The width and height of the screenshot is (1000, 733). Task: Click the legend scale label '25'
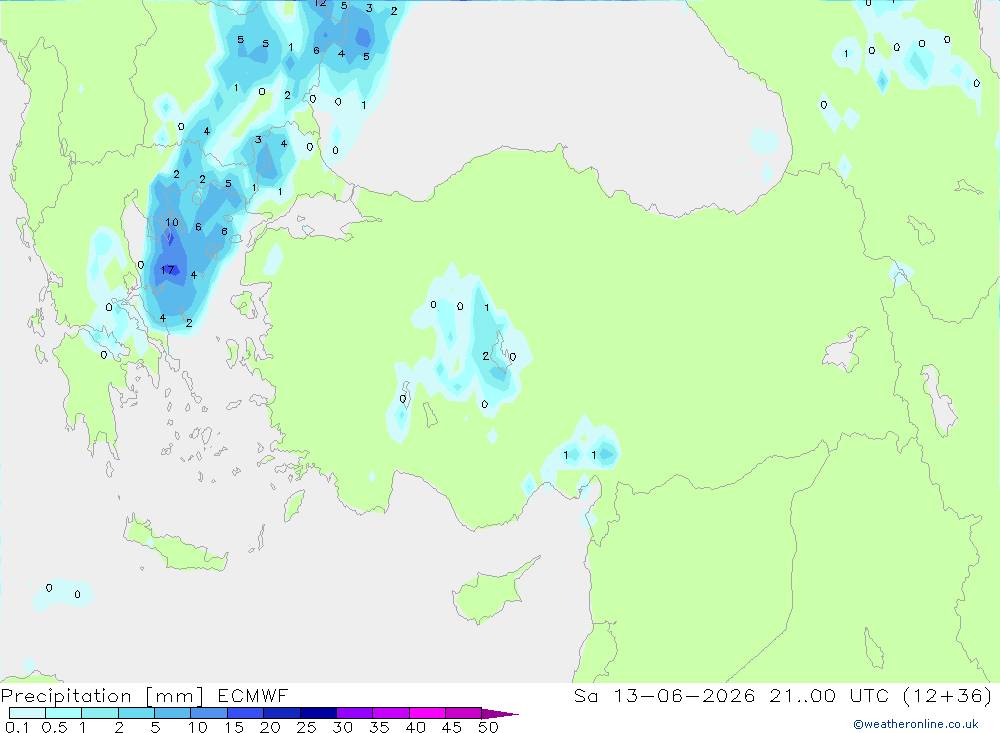point(306,727)
